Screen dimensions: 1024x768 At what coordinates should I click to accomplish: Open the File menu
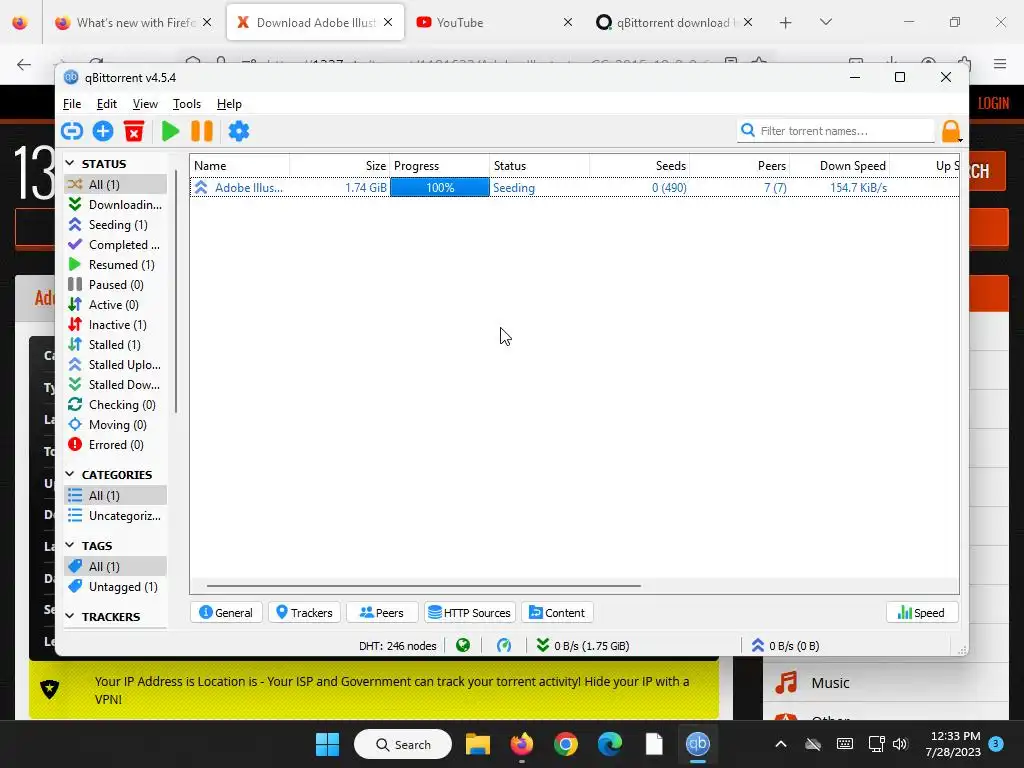coord(72,104)
